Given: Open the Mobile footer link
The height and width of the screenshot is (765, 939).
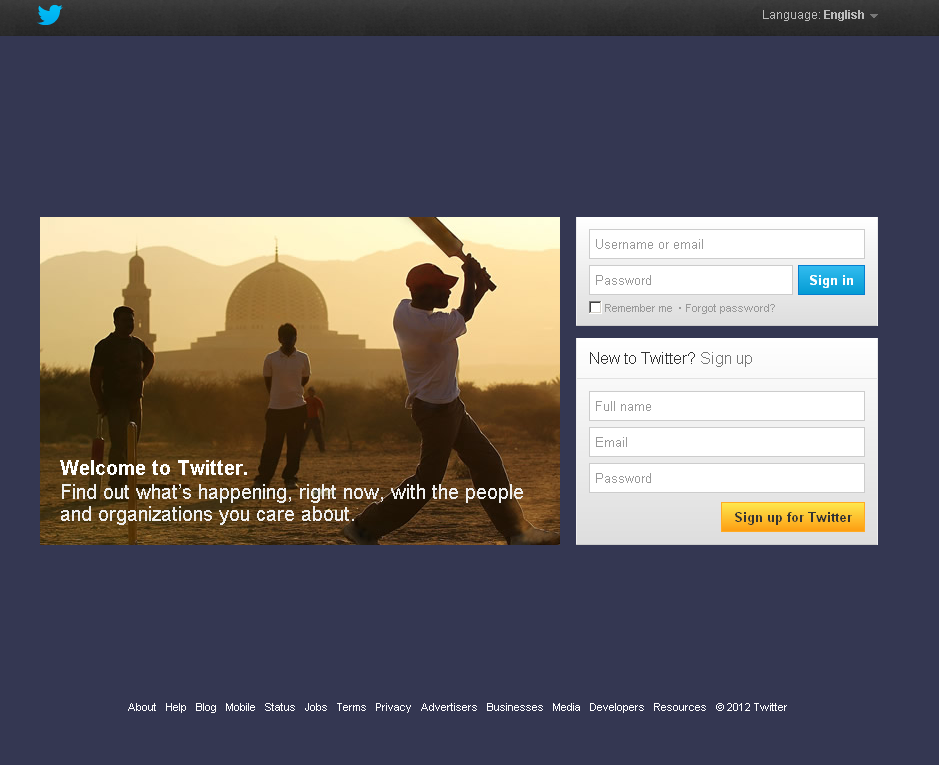Looking at the screenshot, I should point(240,707).
